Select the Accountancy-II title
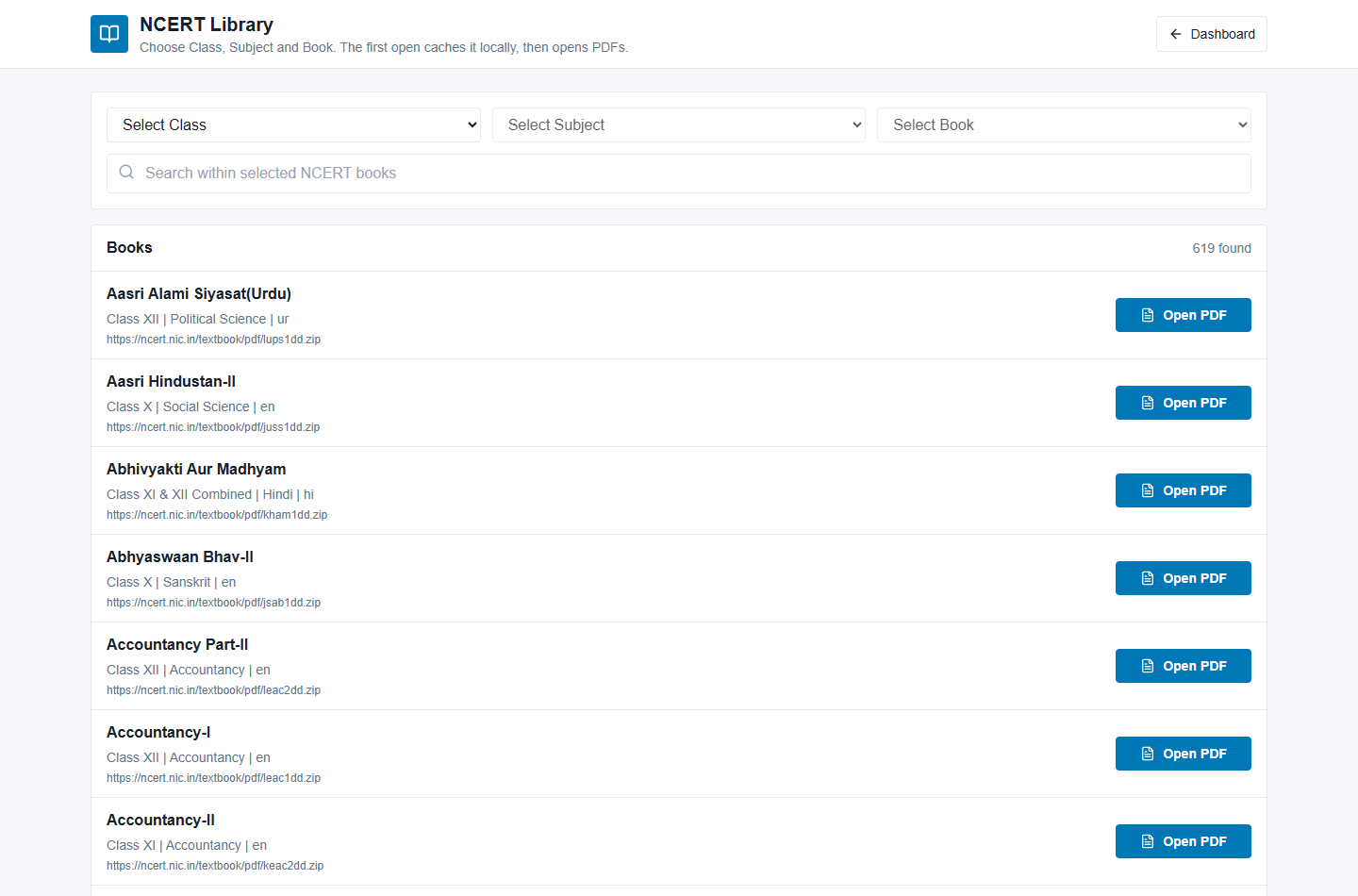The width and height of the screenshot is (1358, 896). (x=160, y=820)
